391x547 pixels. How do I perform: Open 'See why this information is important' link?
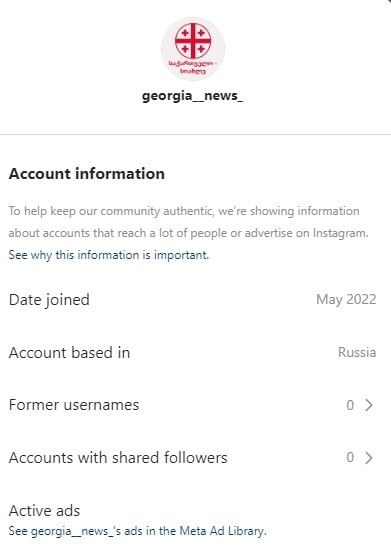click(x=109, y=255)
